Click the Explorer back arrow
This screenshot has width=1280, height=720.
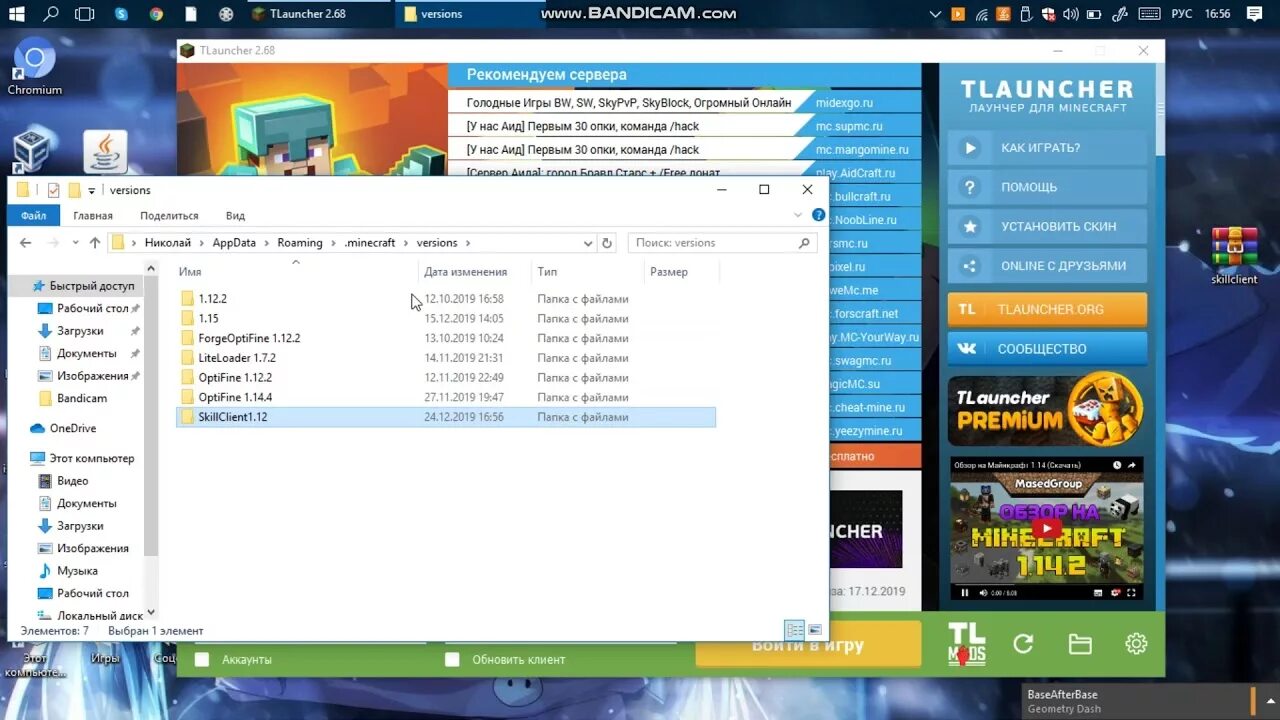click(x=26, y=243)
